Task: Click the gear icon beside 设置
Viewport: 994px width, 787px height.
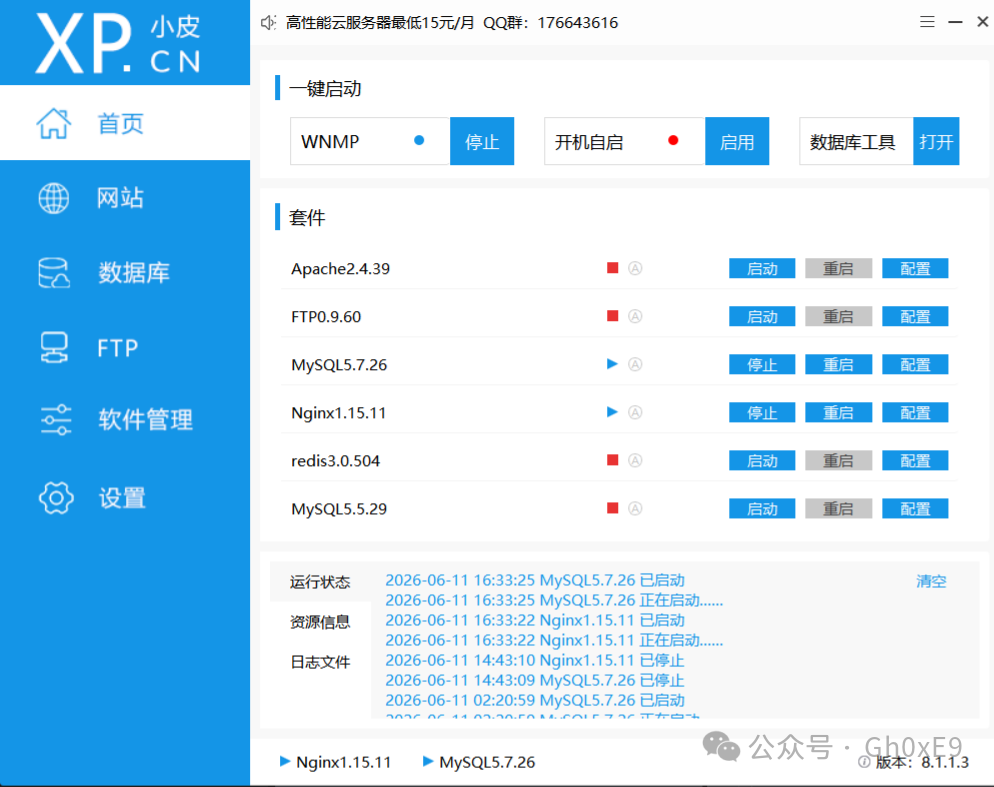Action: [x=56, y=498]
